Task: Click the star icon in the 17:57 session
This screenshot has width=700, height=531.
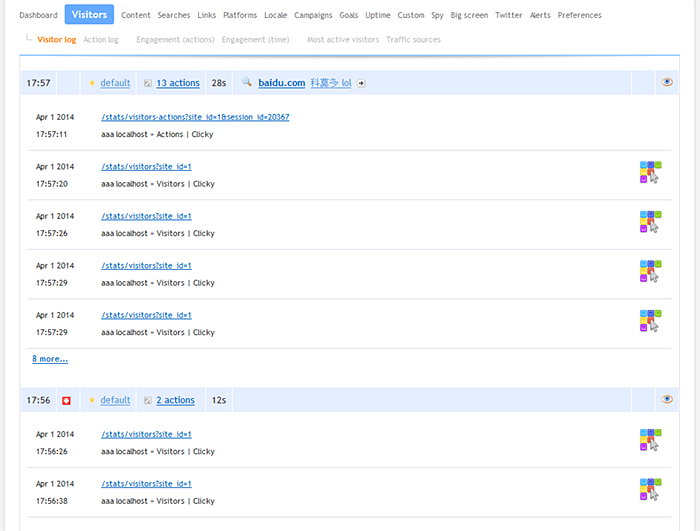Action: (x=92, y=83)
